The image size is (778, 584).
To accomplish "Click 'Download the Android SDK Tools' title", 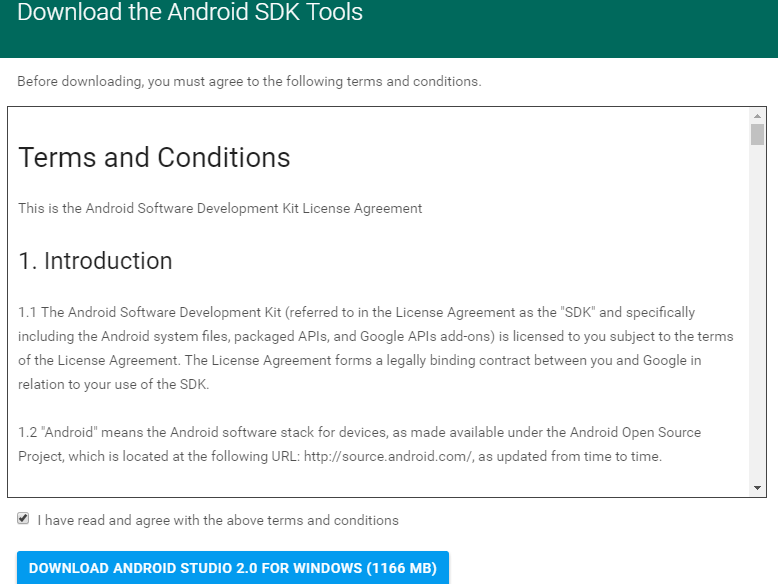I will coord(190,12).
